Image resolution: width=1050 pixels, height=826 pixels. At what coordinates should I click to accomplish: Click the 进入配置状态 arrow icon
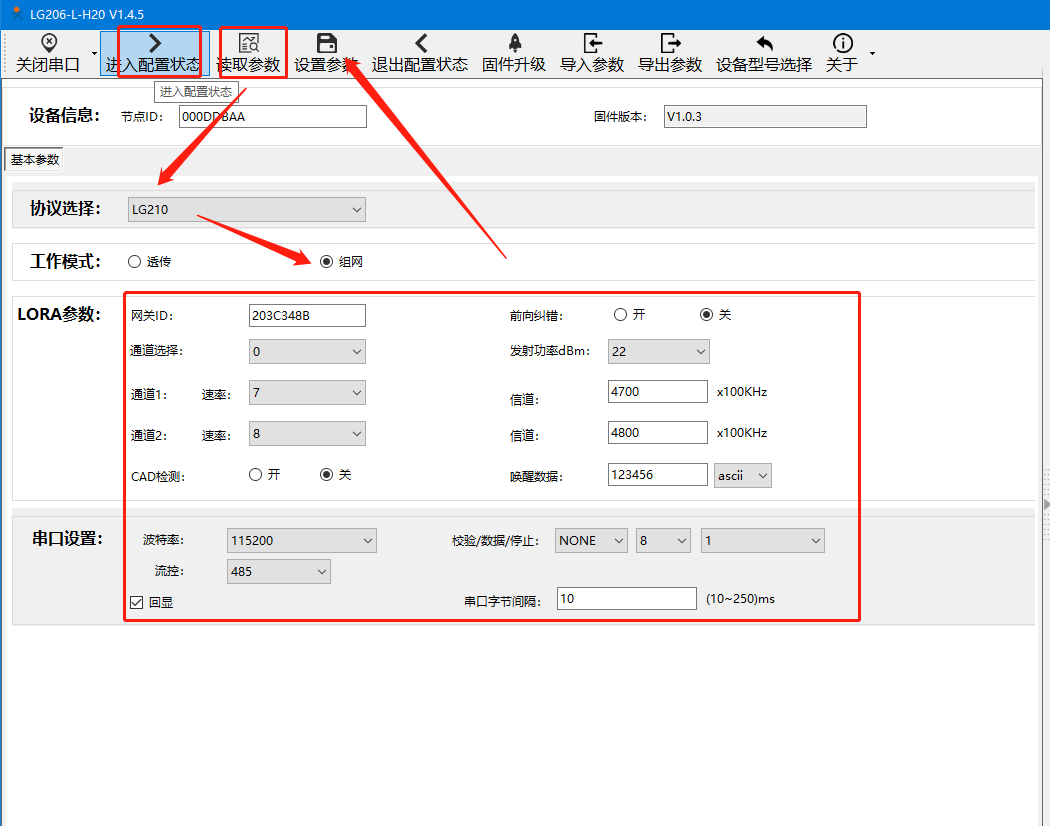click(154, 43)
